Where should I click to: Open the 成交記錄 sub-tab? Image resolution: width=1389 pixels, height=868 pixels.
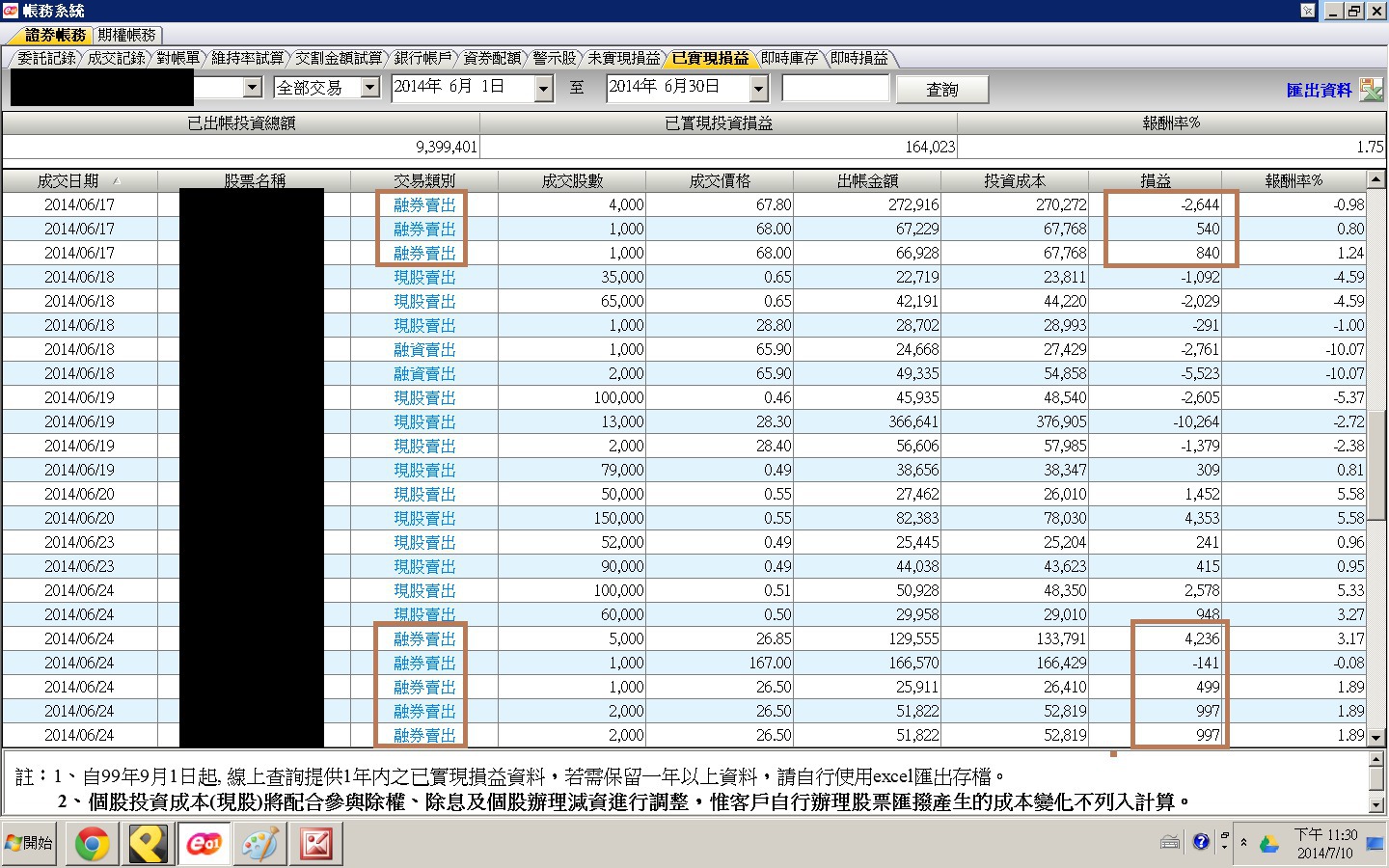(116, 58)
